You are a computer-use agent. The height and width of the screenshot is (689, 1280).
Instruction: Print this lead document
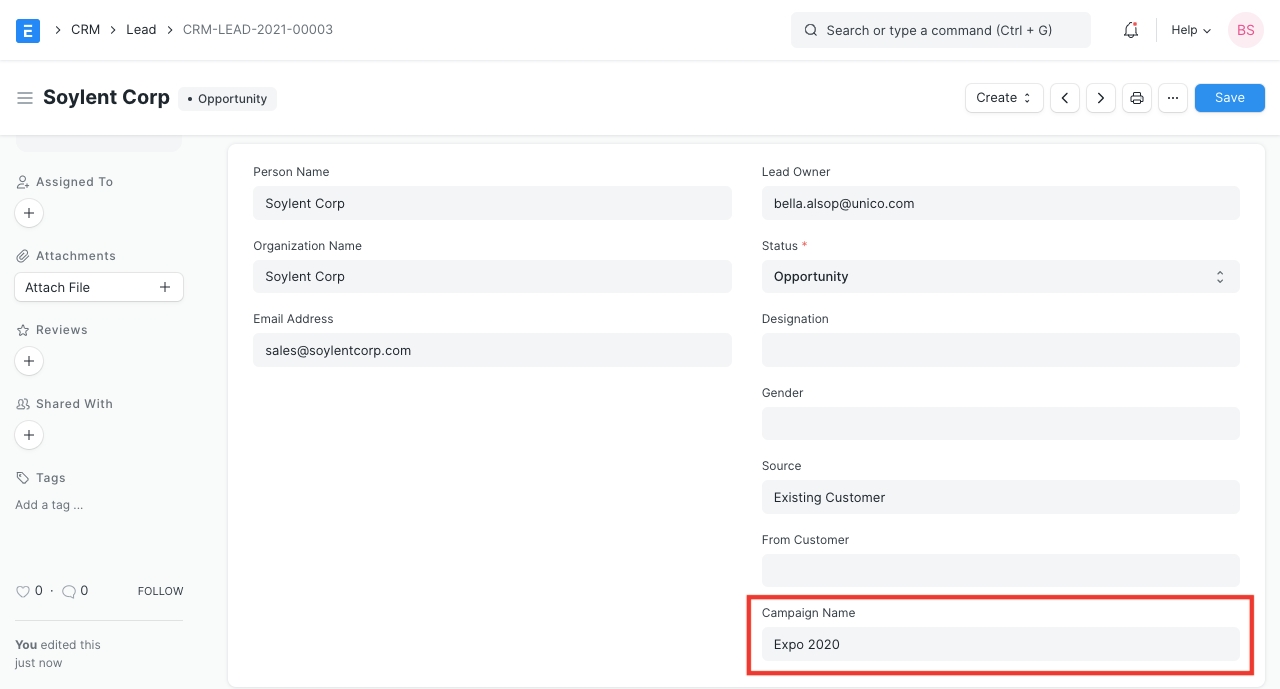click(x=1137, y=98)
